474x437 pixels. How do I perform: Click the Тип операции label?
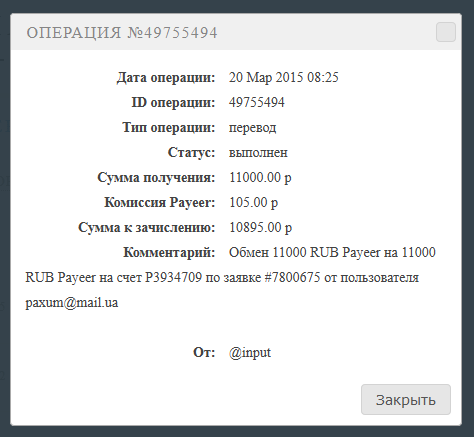click(169, 127)
